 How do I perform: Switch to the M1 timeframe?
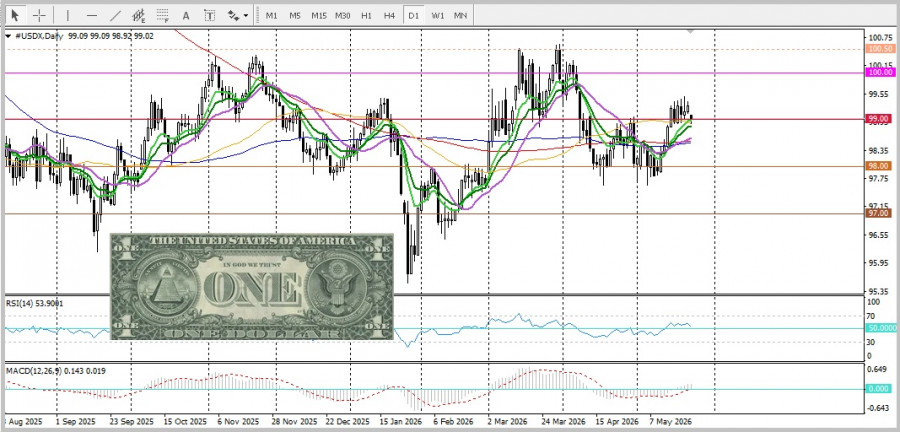[271, 15]
